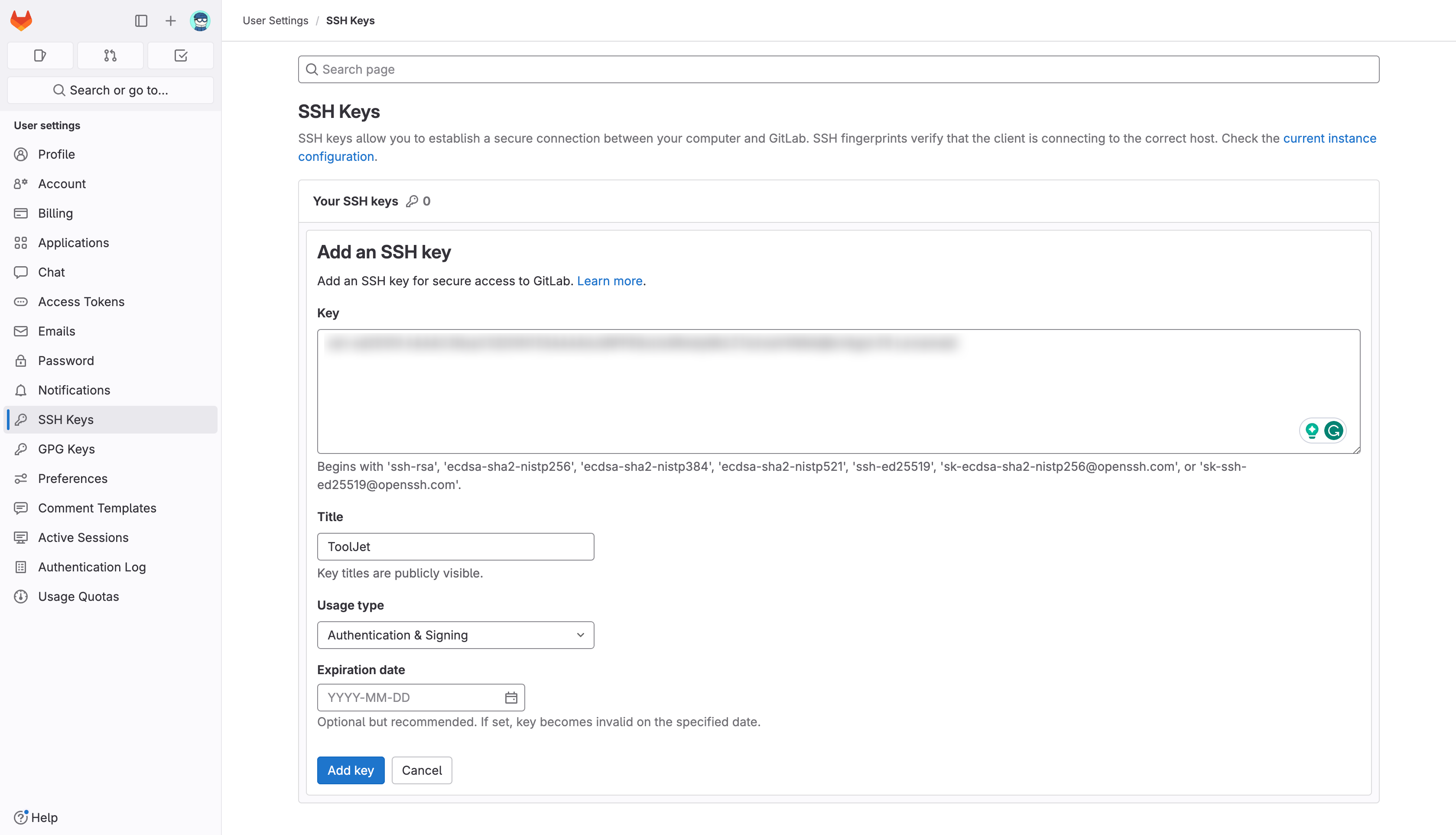Open calendar picker for expiration date
This screenshot has height=835, width=1456.
tap(511, 698)
